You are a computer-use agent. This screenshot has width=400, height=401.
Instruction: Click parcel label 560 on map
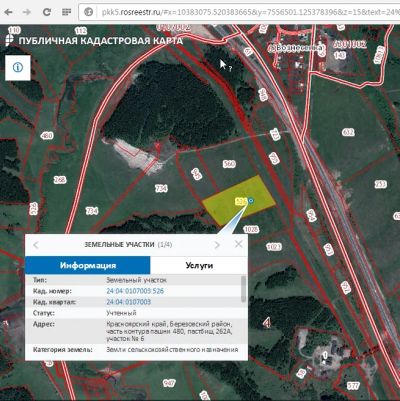[x=229, y=164]
